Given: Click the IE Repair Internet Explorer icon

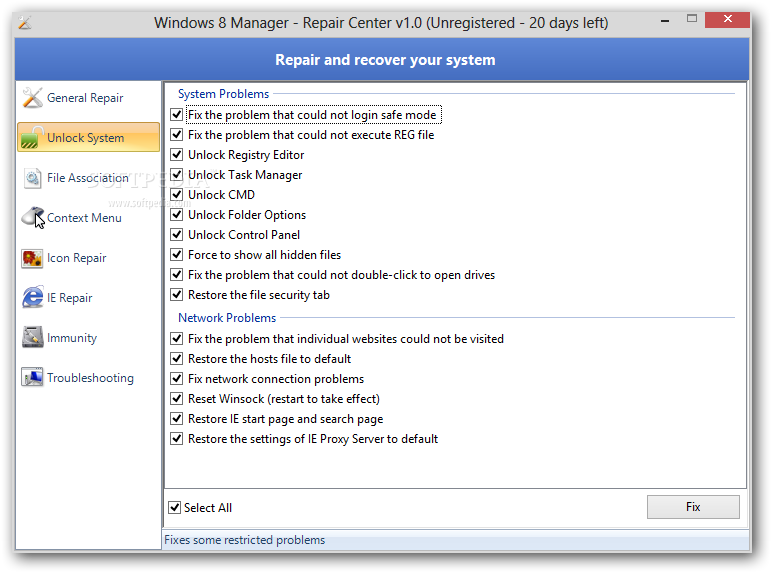Looking at the screenshot, I should [32, 297].
